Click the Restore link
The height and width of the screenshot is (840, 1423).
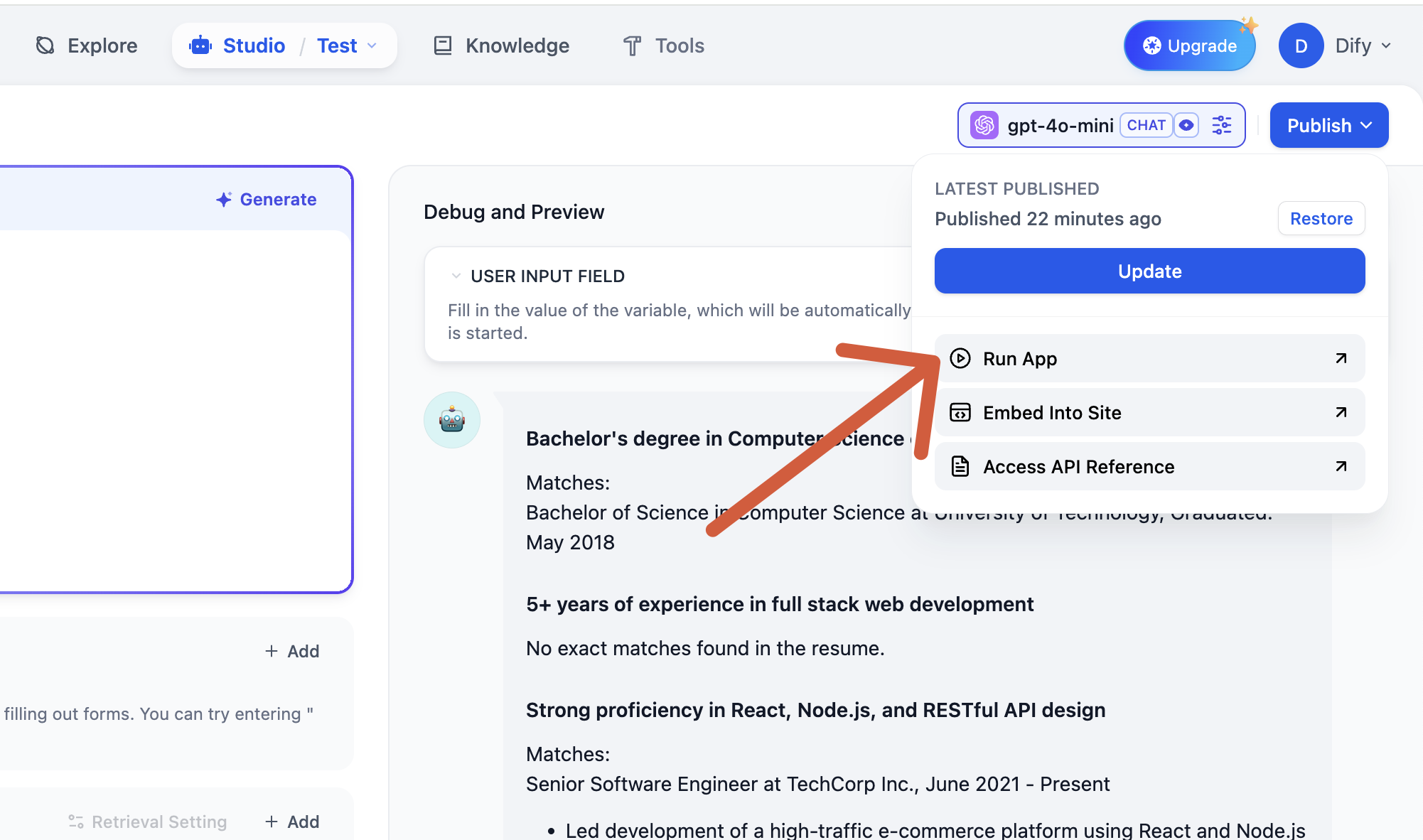(x=1321, y=218)
